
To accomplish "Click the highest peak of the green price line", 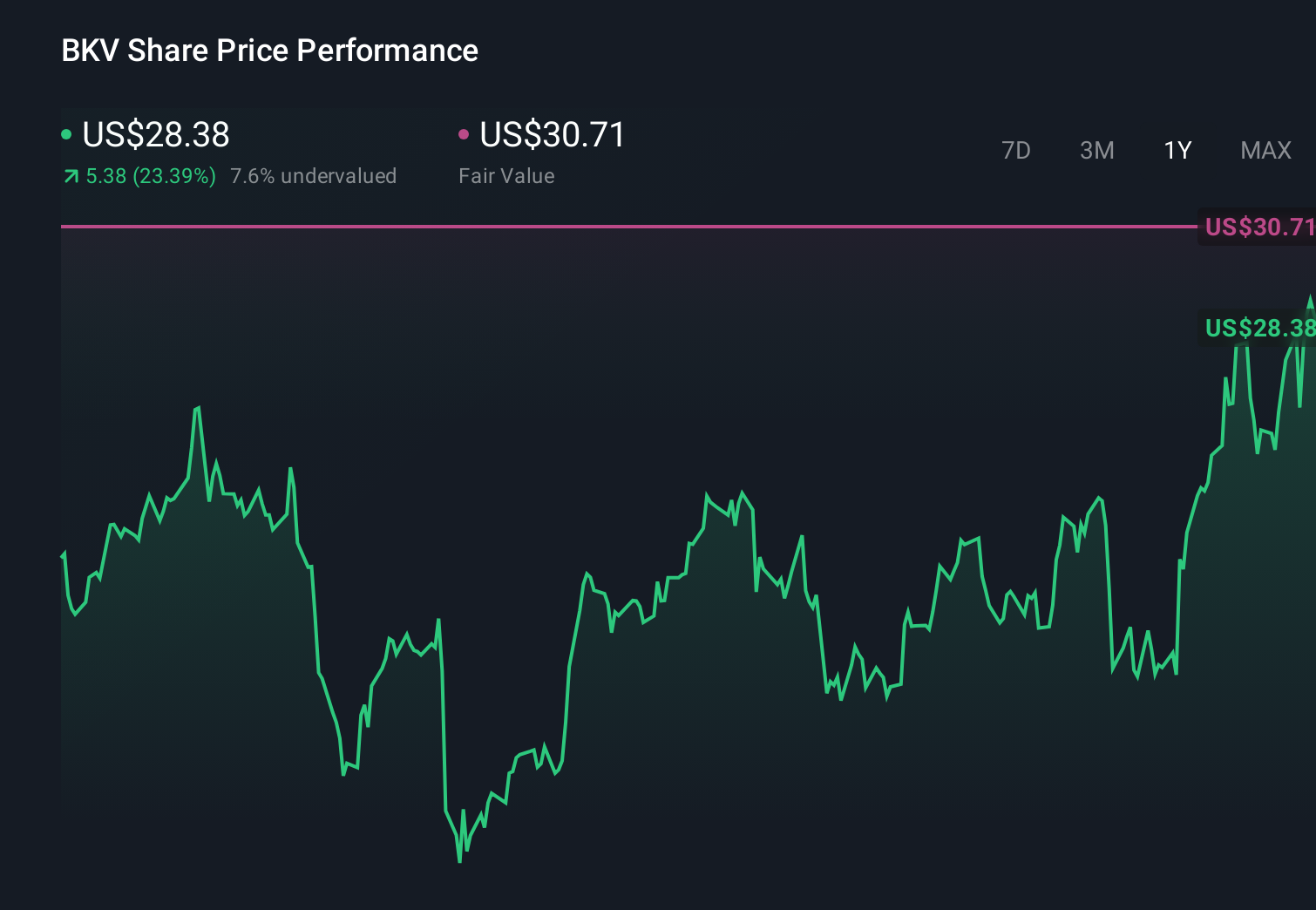I will pyautogui.click(x=1312, y=298).
